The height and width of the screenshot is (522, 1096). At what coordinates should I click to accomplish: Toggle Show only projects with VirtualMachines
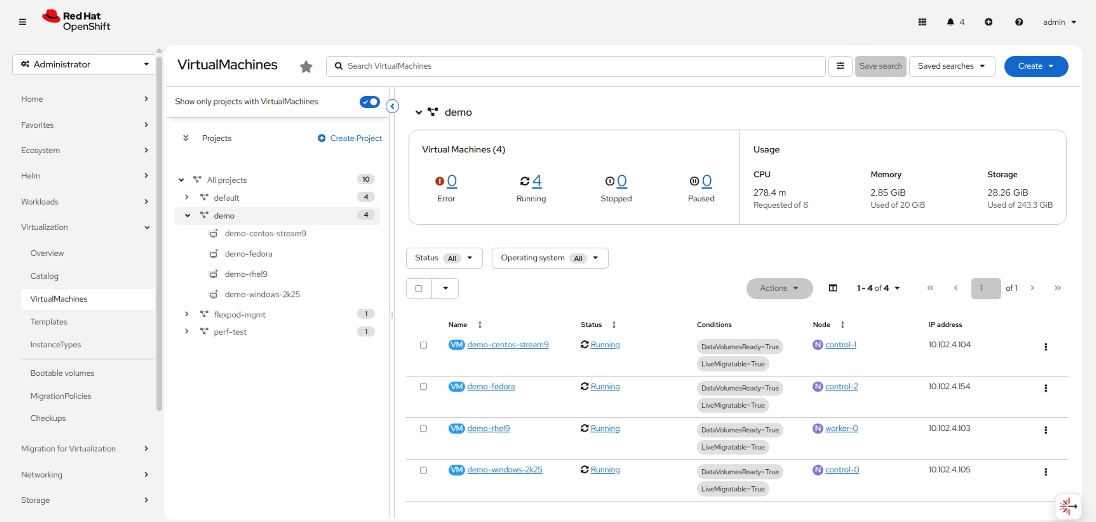(370, 102)
